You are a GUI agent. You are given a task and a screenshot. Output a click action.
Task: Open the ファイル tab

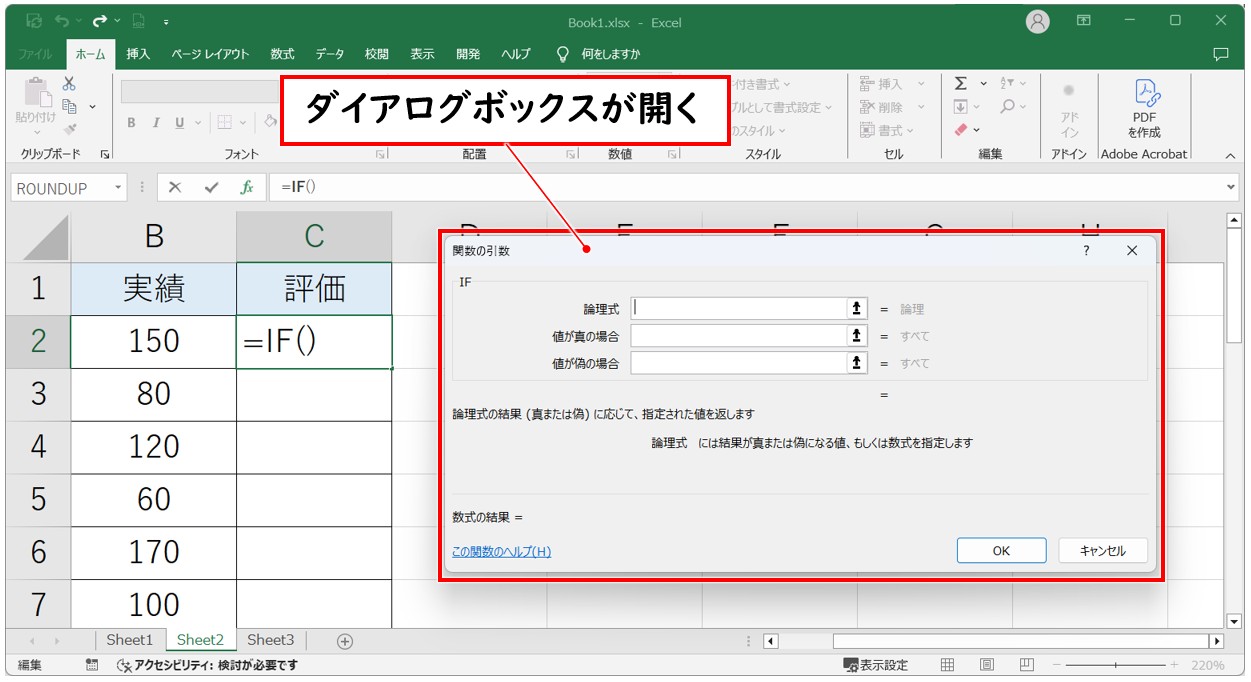tap(36, 54)
